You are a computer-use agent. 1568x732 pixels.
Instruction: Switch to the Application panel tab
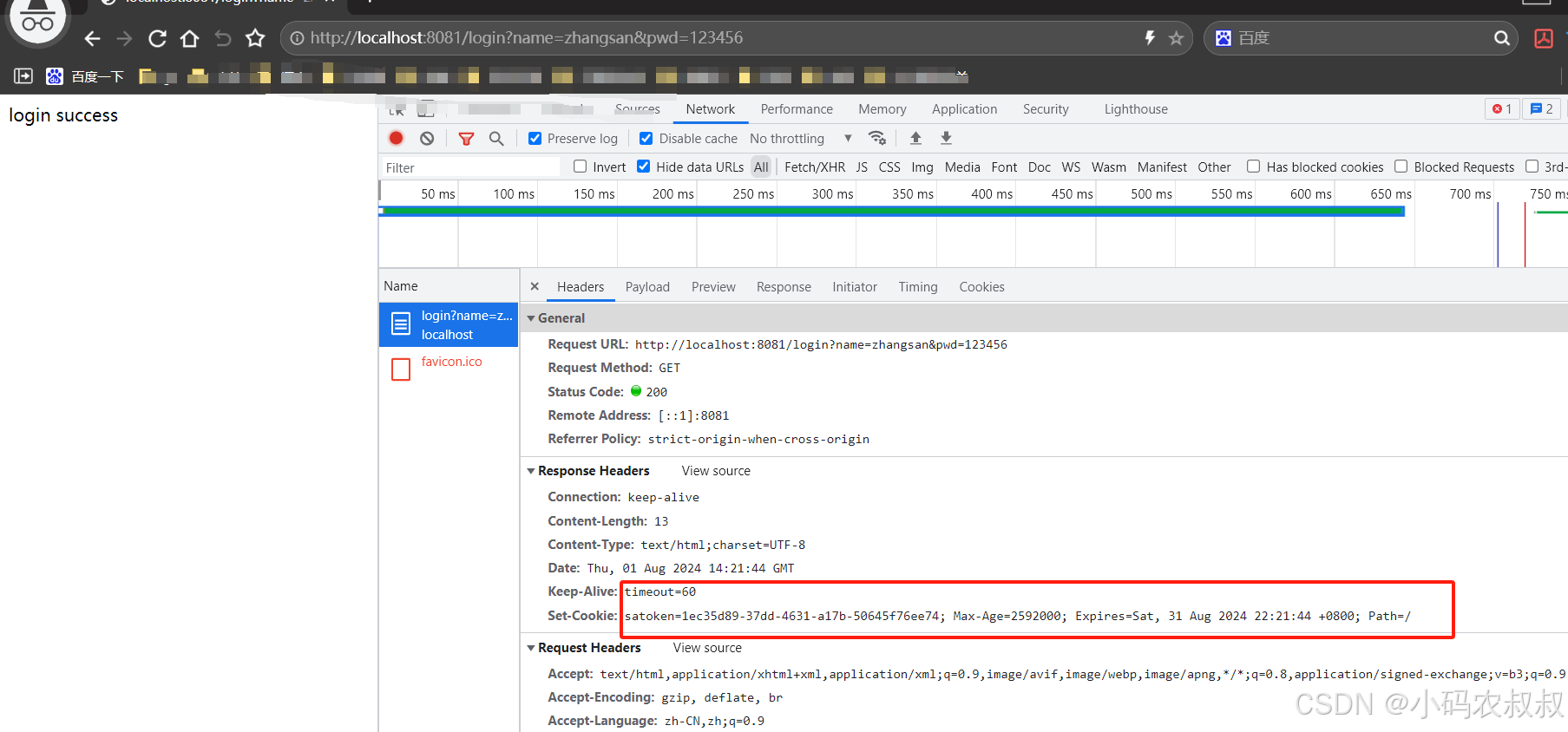point(964,109)
